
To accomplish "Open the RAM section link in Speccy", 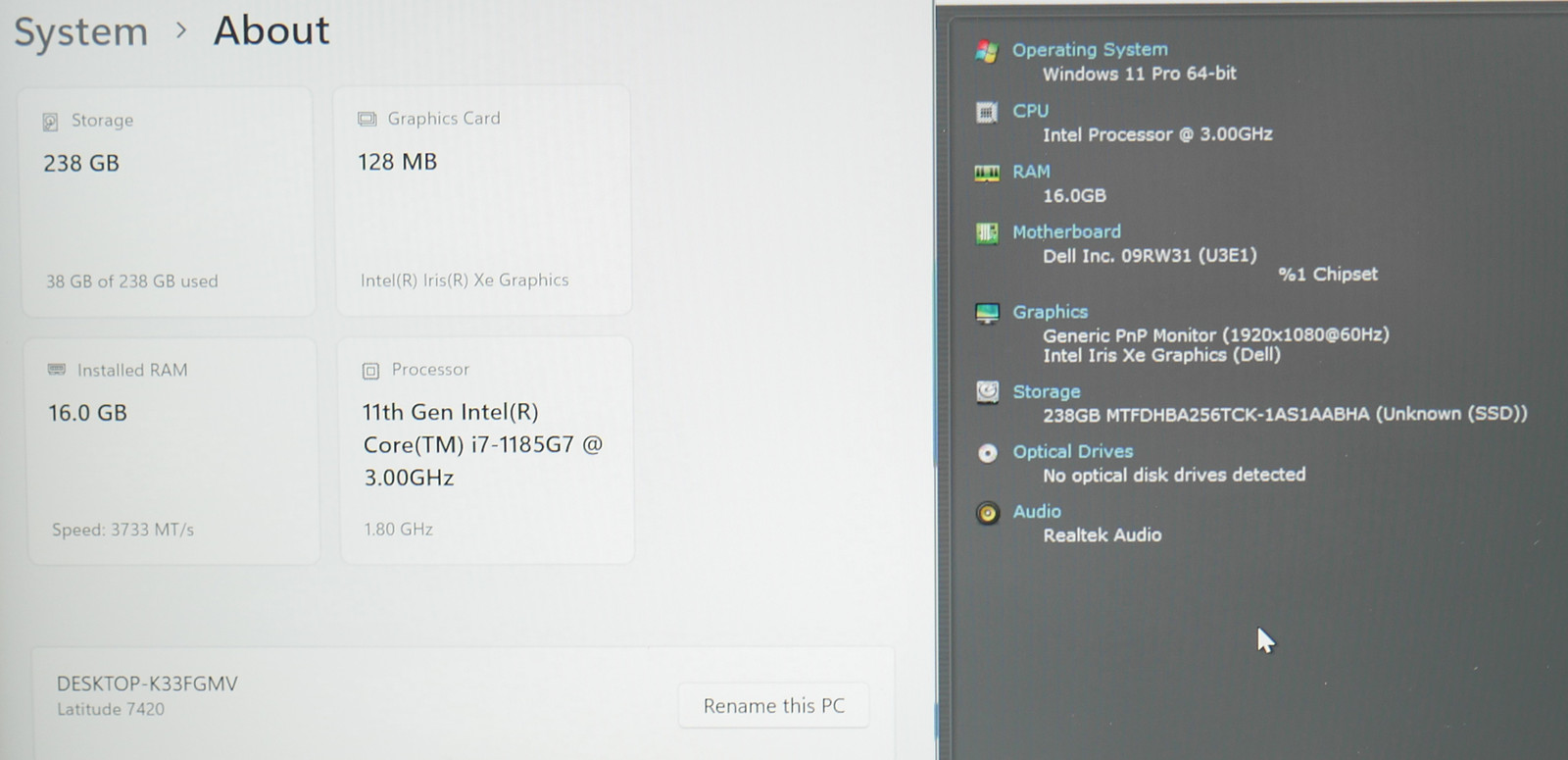I will 1031,172.
